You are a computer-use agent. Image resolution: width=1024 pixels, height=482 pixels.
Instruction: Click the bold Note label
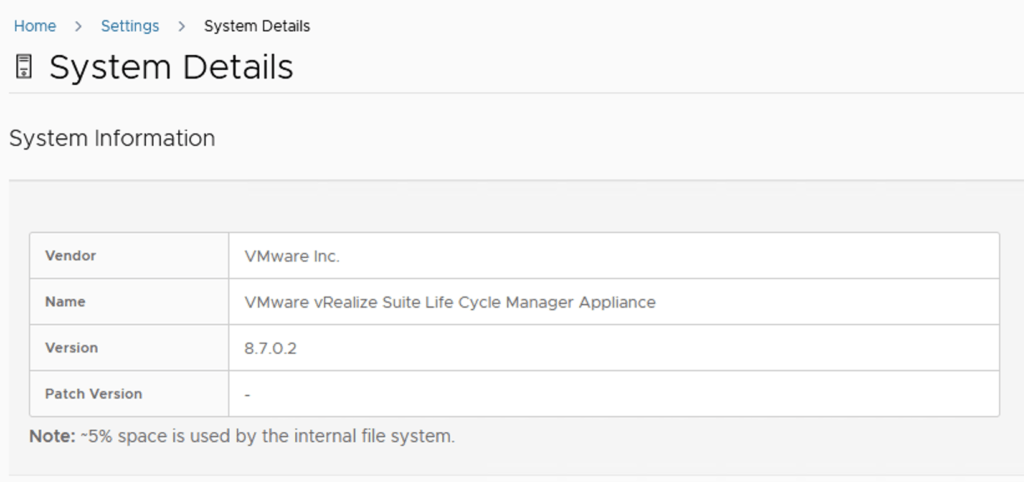52,436
